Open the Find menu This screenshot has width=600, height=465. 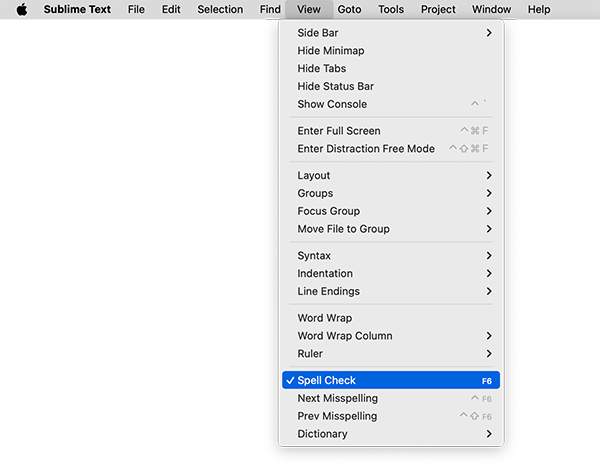click(x=270, y=9)
